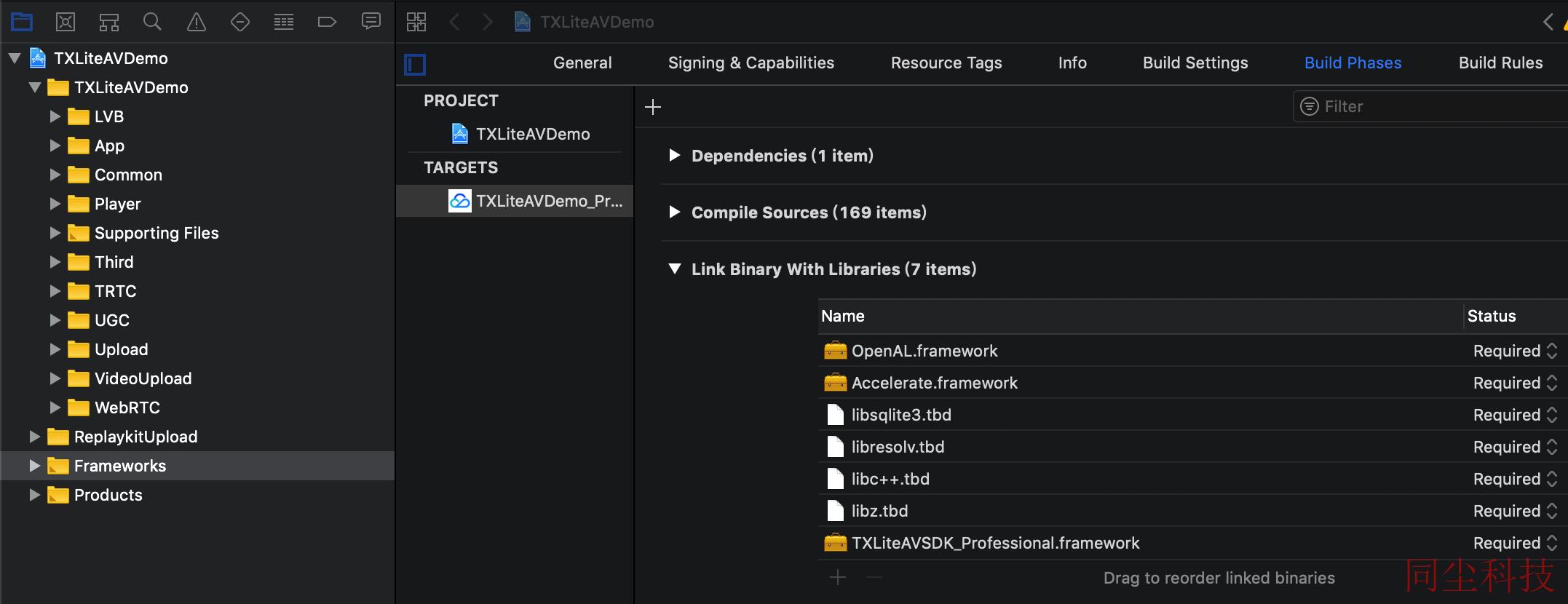Screen dimensions: 1568x604
Task: Select the ReplaykitUpload group
Action: 122,437
